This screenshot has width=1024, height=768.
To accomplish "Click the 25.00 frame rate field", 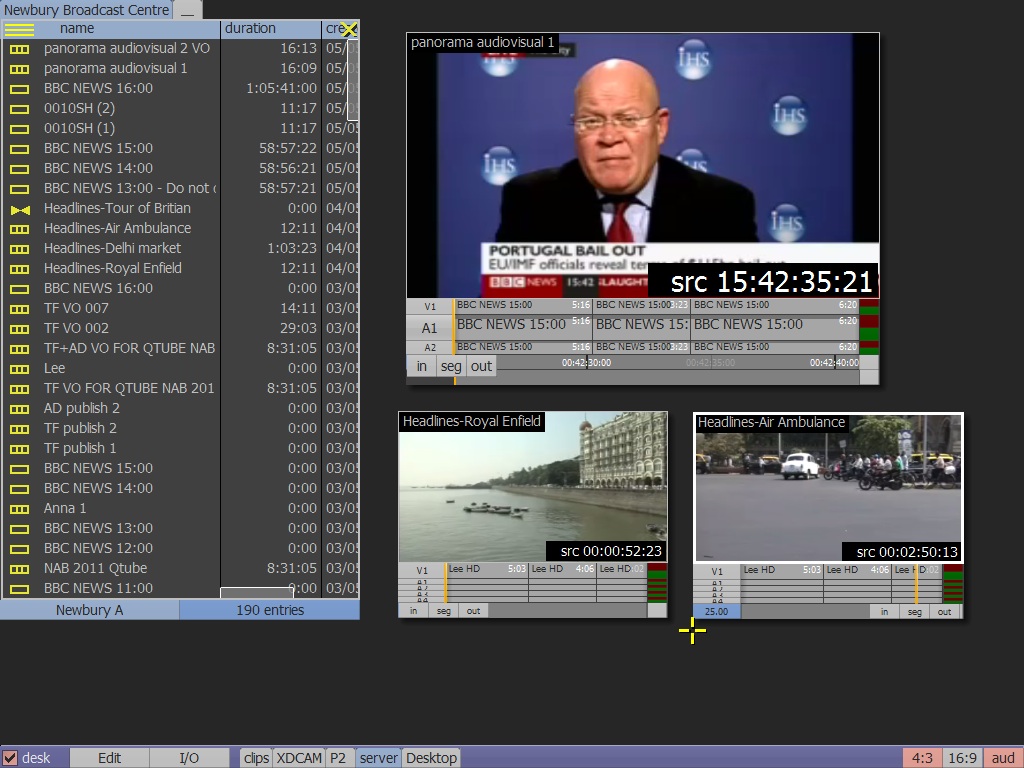I will click(x=716, y=612).
